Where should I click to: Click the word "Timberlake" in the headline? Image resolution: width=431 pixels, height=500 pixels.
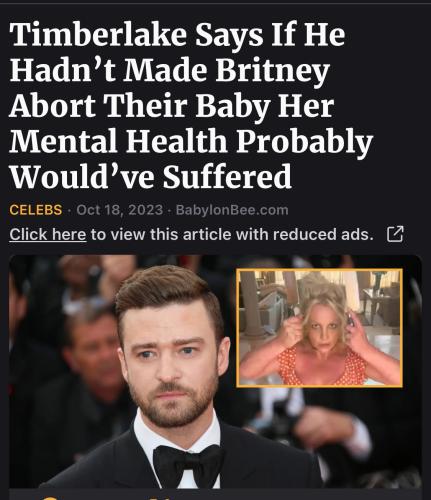pyautogui.click(x=98, y=35)
